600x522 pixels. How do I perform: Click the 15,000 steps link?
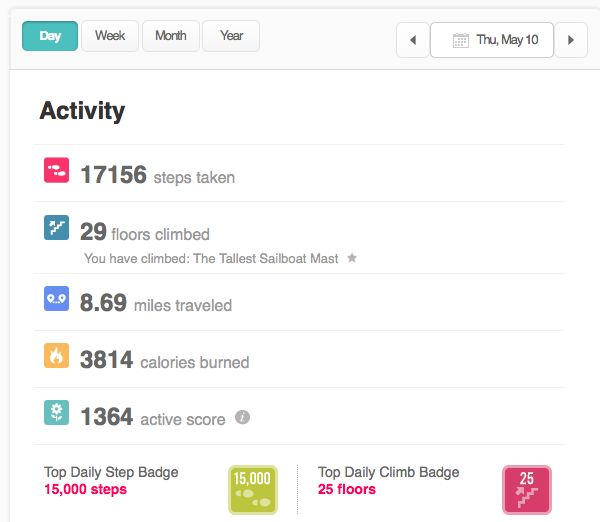85,489
